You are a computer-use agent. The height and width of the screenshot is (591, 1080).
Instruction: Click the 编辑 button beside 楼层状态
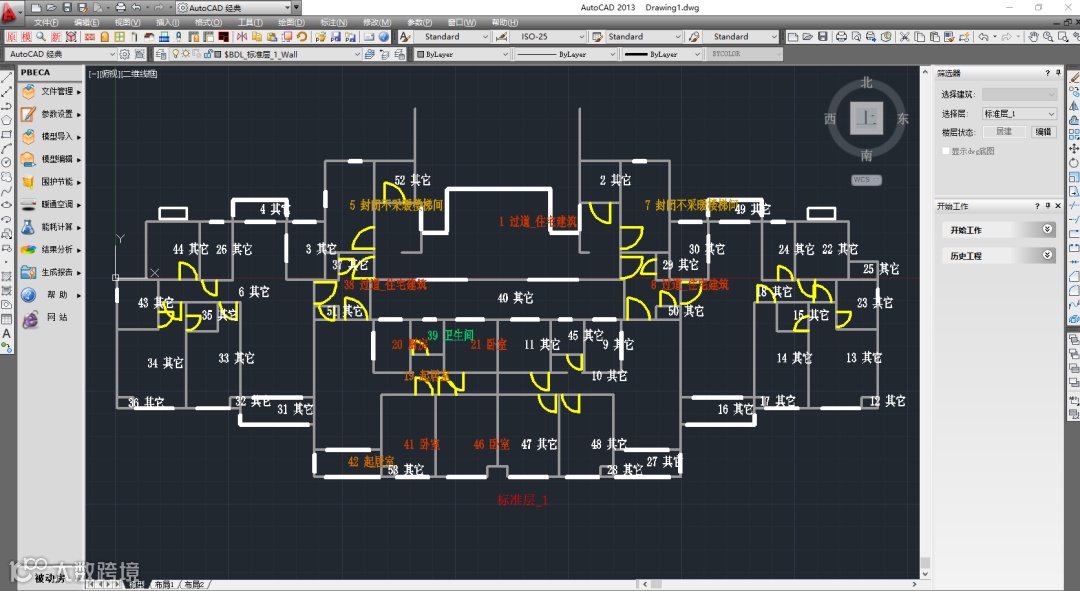(x=1043, y=132)
